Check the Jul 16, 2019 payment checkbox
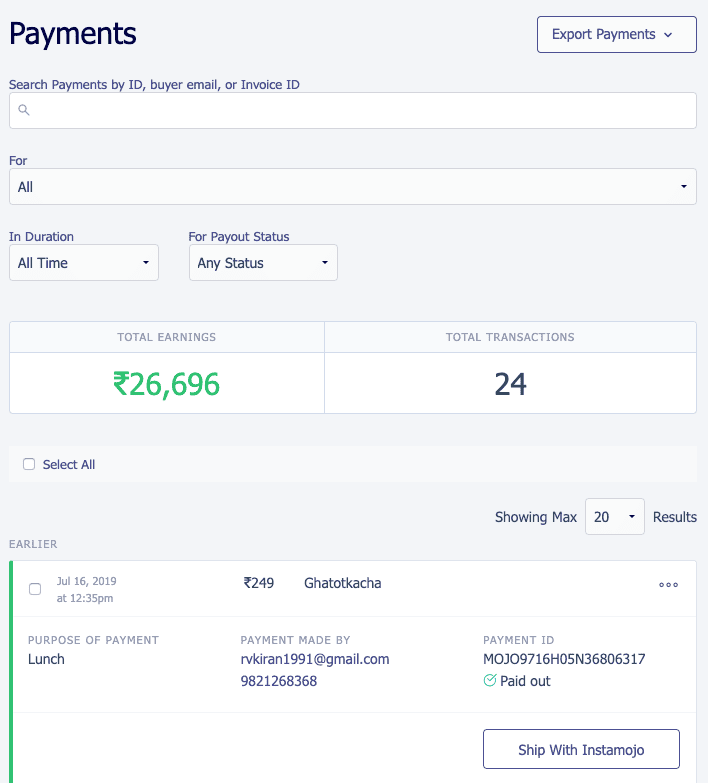Viewport: 708px width, 783px height. (35, 589)
